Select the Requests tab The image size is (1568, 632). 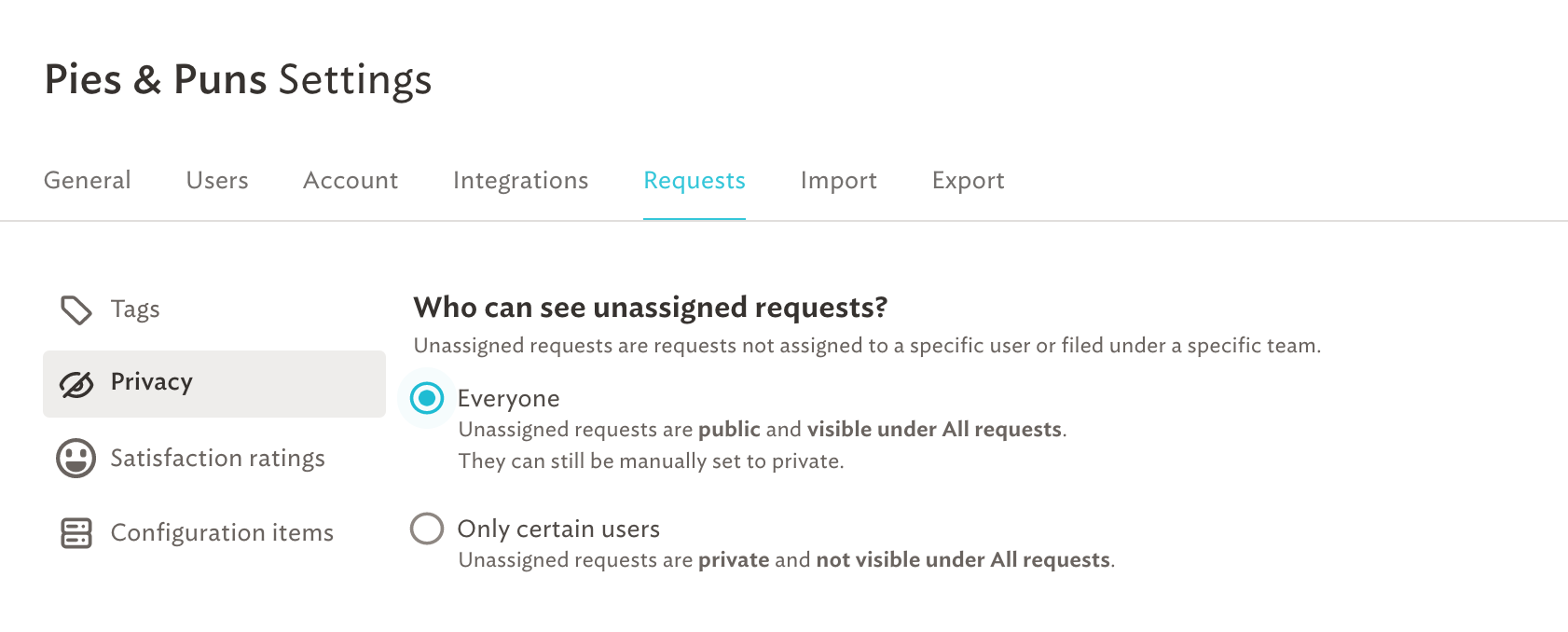(695, 181)
